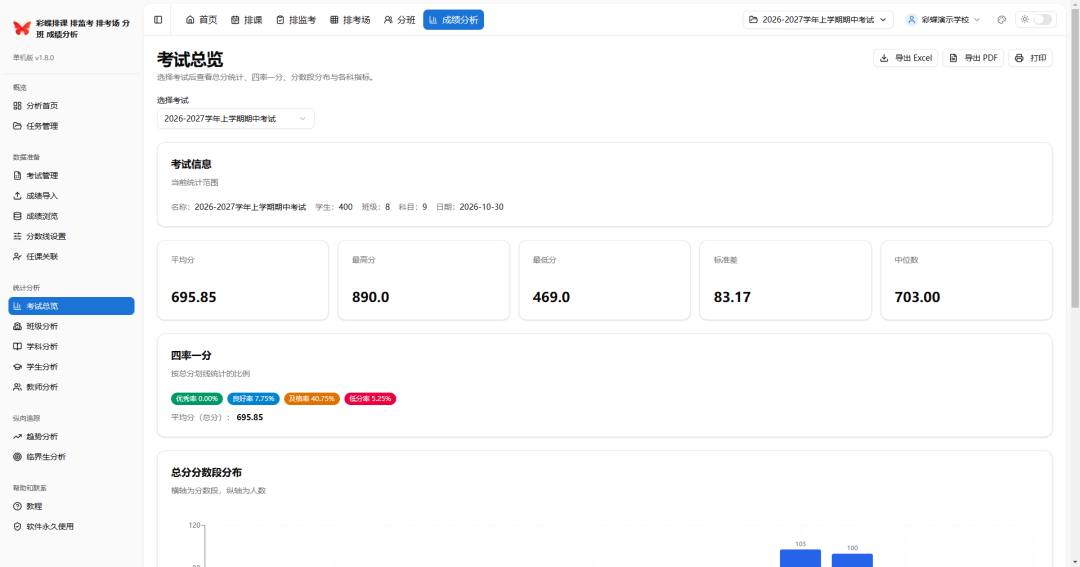This screenshot has height=567, width=1080.
Task: Switch to the 排考场 tab
Action: pos(350,20)
